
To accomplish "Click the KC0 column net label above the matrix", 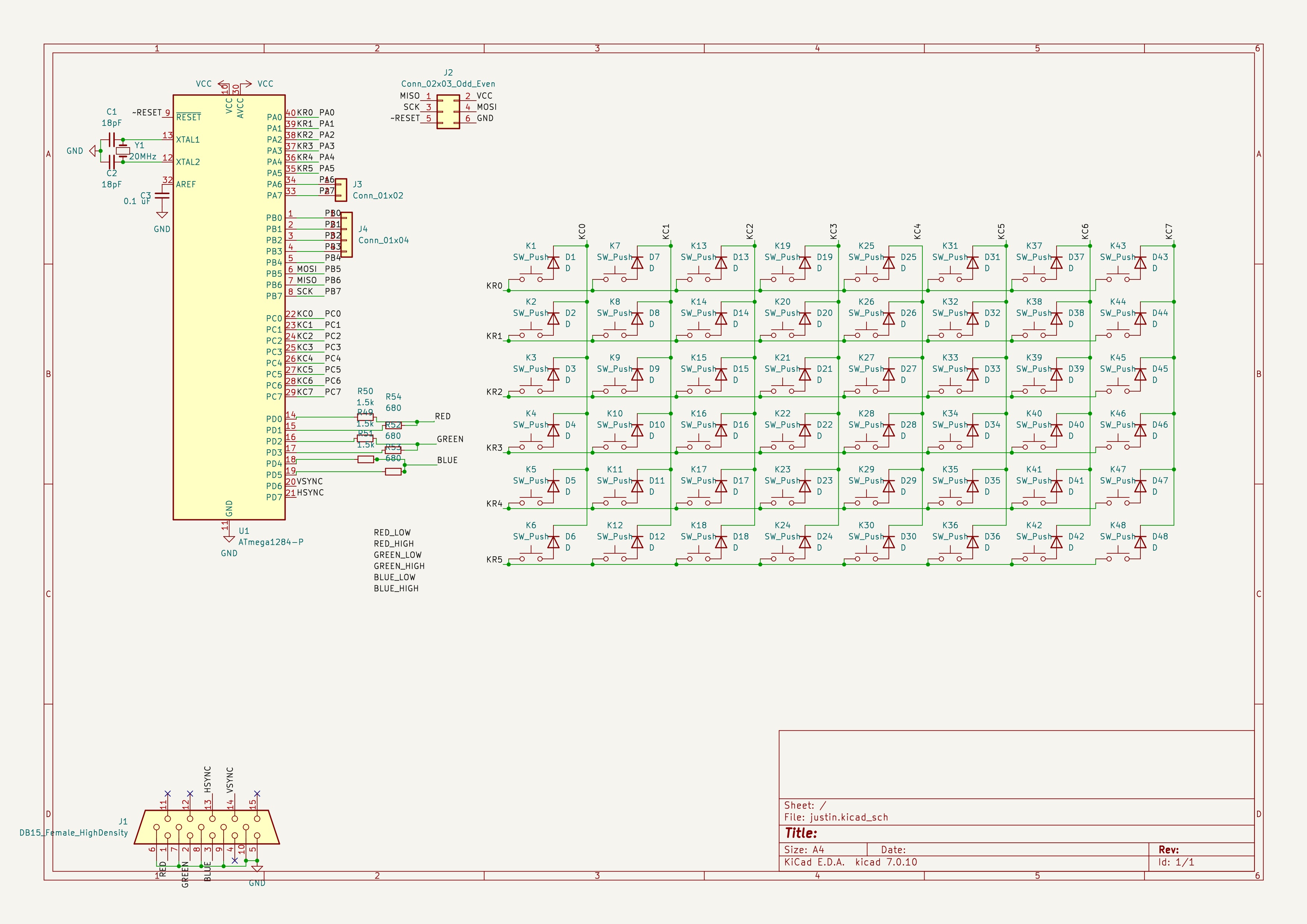I will tap(582, 231).
